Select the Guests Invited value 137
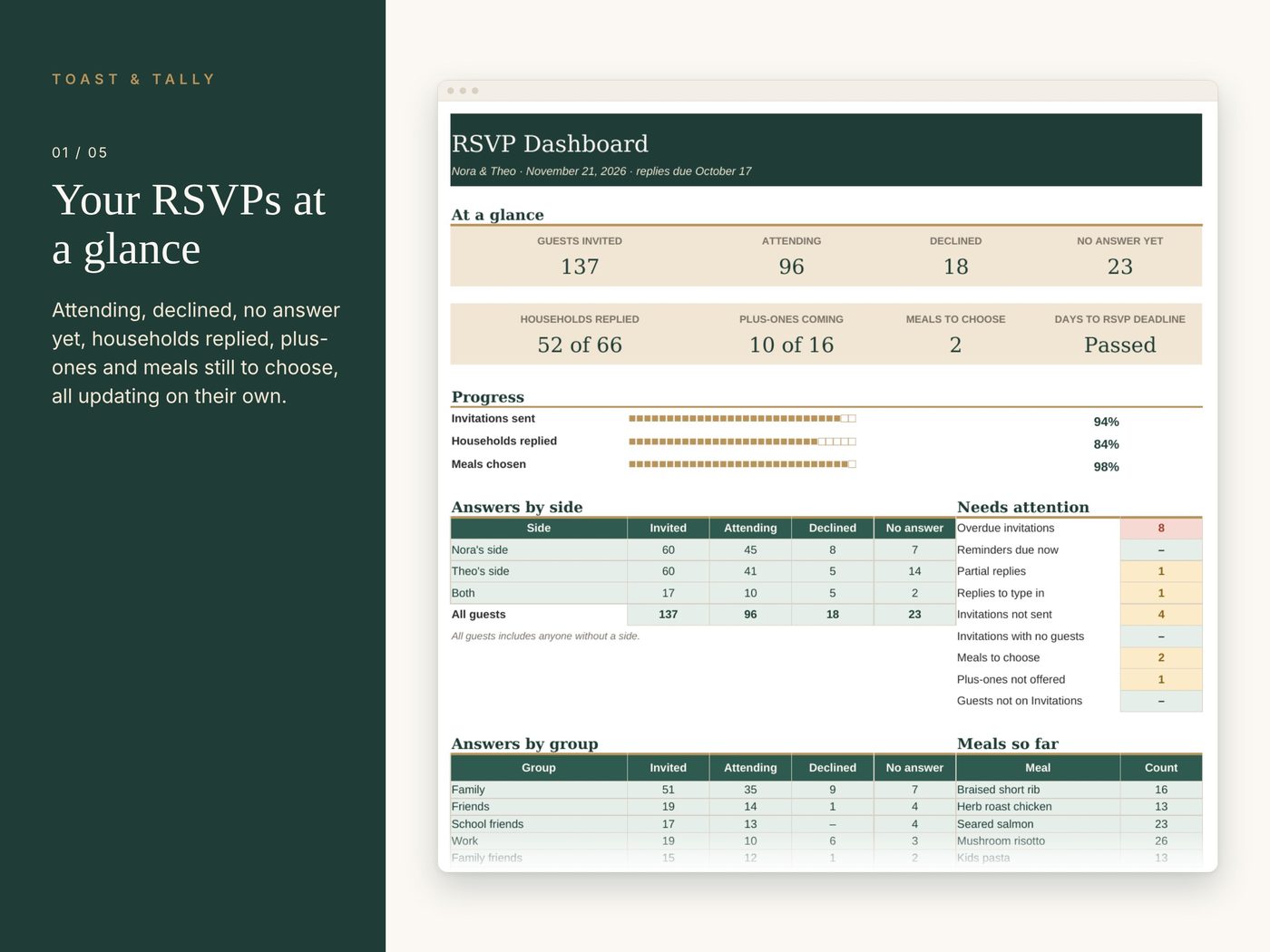 (580, 267)
